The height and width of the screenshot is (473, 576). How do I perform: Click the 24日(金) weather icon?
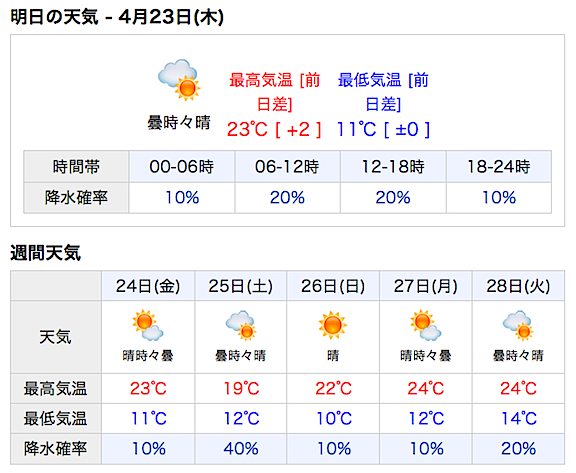tap(148, 325)
